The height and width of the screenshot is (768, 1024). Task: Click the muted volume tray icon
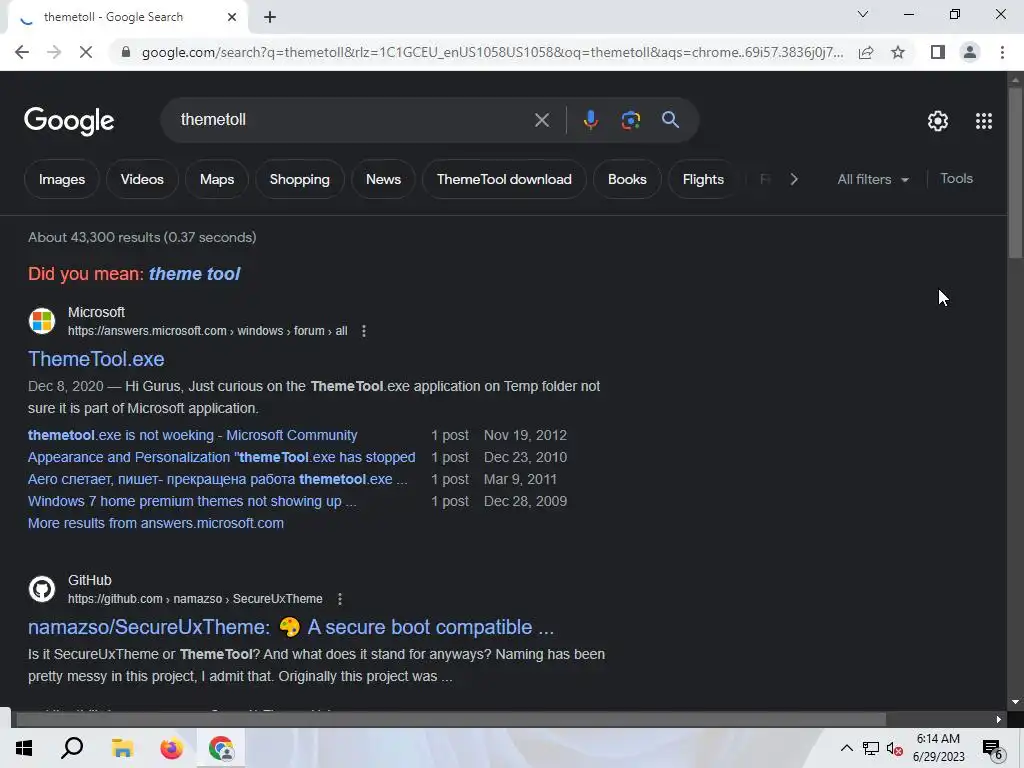pyautogui.click(x=895, y=748)
